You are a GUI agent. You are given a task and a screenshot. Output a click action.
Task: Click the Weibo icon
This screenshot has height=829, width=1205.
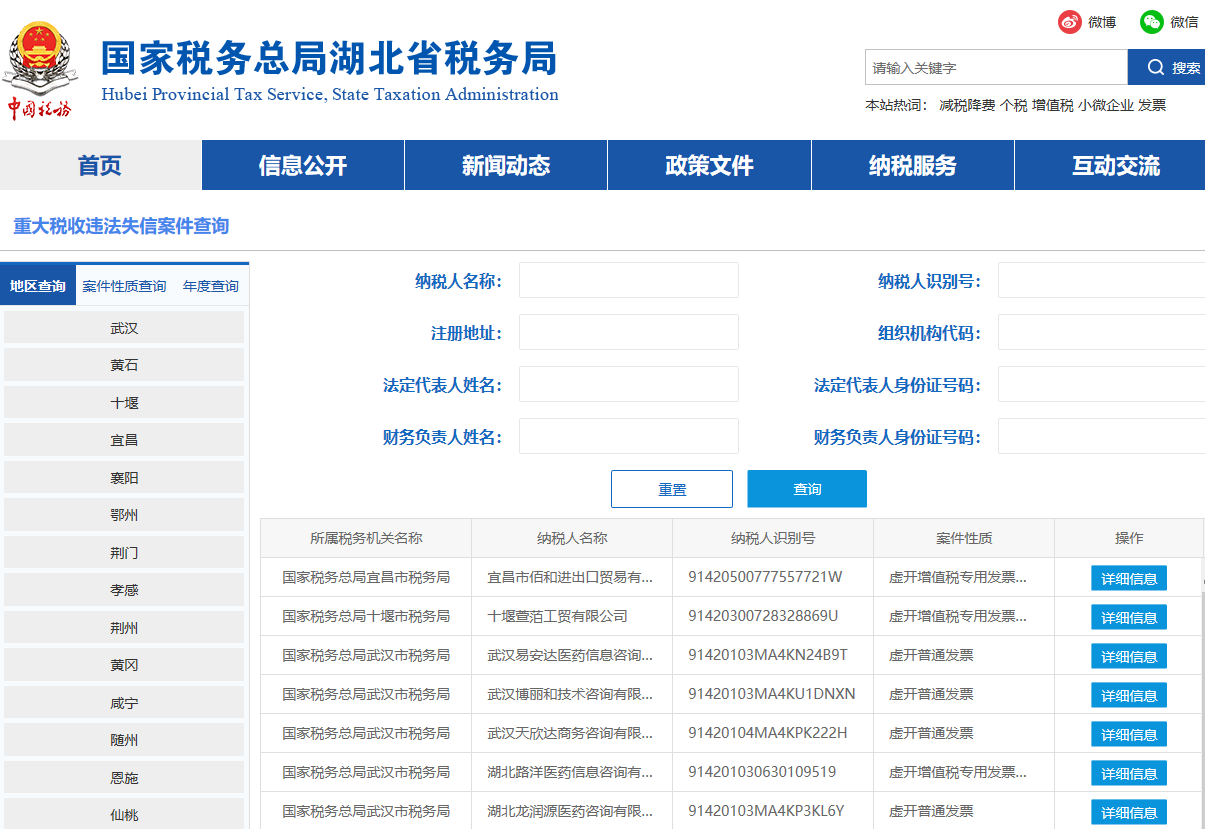pos(1070,22)
